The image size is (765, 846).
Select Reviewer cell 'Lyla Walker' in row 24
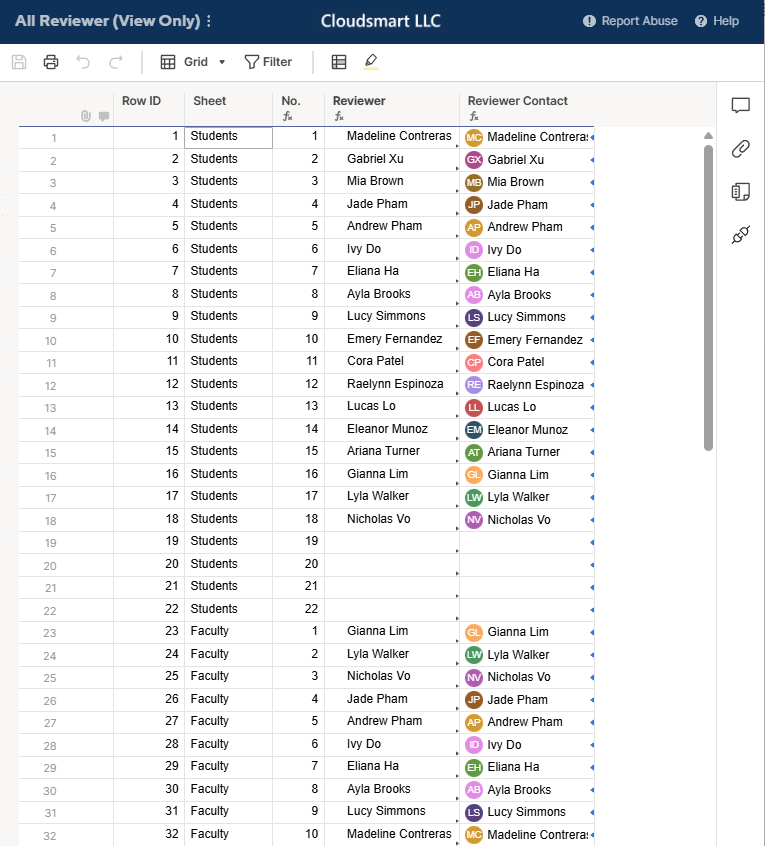(x=392, y=654)
